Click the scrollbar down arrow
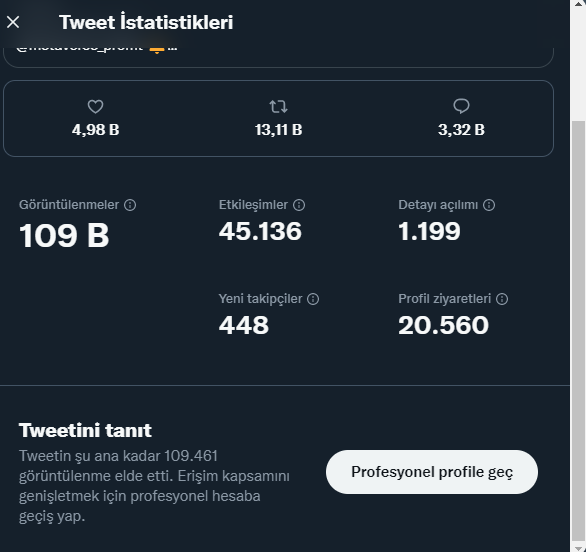 (x=579, y=548)
